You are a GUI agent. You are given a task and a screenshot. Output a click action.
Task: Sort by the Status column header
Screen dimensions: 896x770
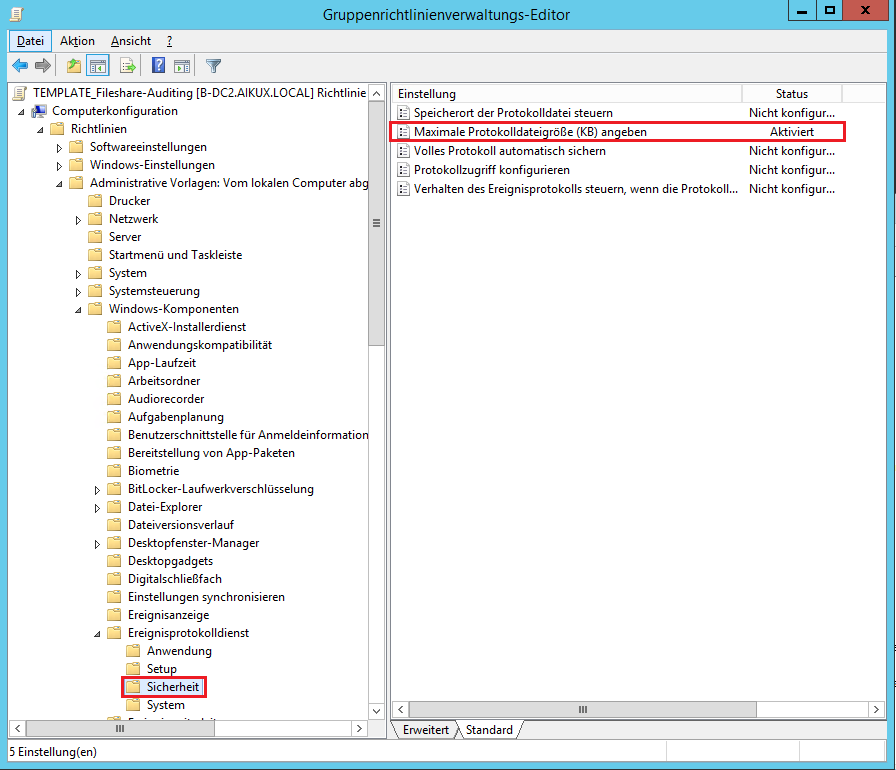(x=791, y=94)
